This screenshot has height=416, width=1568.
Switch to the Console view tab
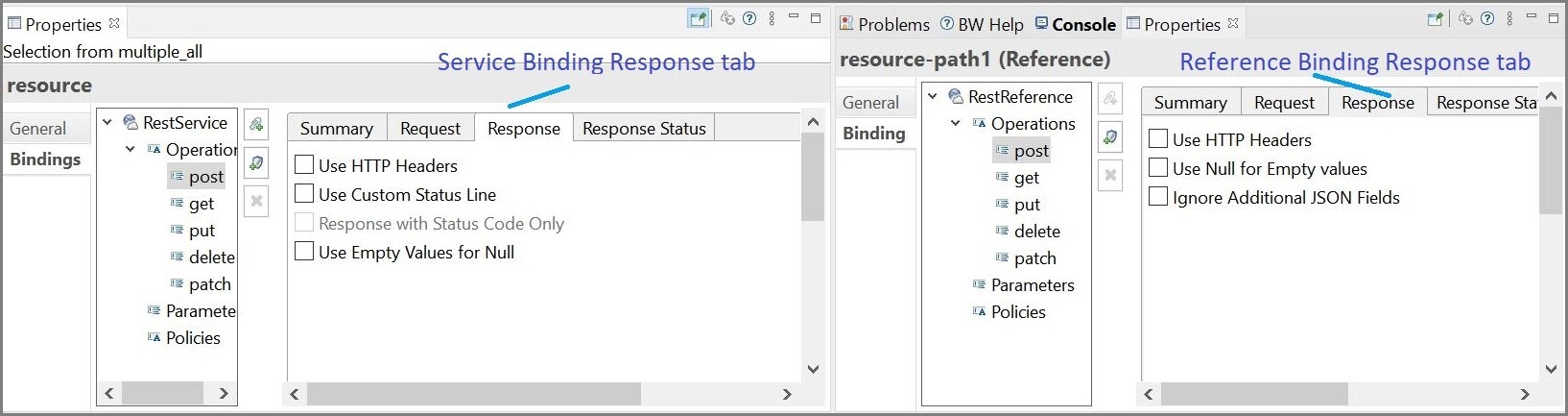click(x=1075, y=24)
